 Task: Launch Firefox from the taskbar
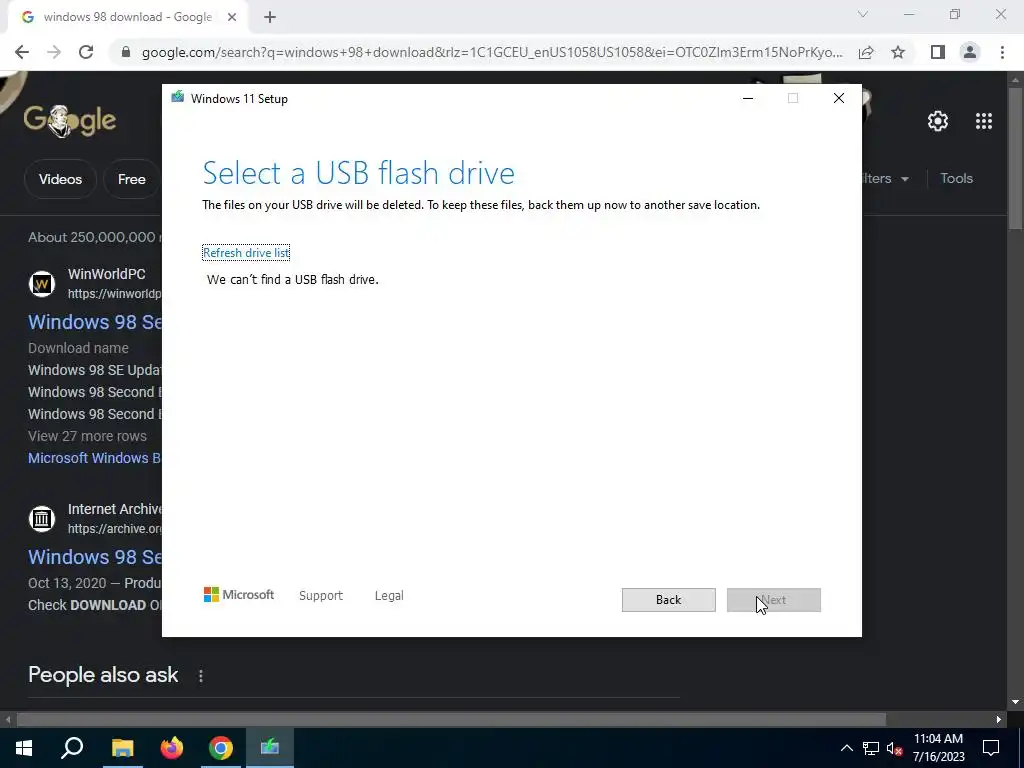[172, 748]
